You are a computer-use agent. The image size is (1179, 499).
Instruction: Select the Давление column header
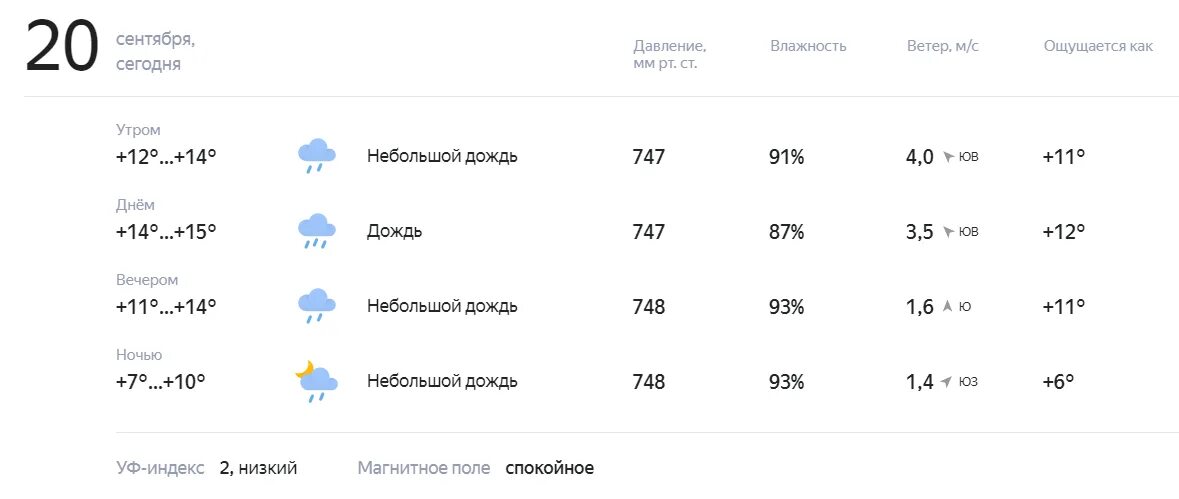[x=669, y=55]
